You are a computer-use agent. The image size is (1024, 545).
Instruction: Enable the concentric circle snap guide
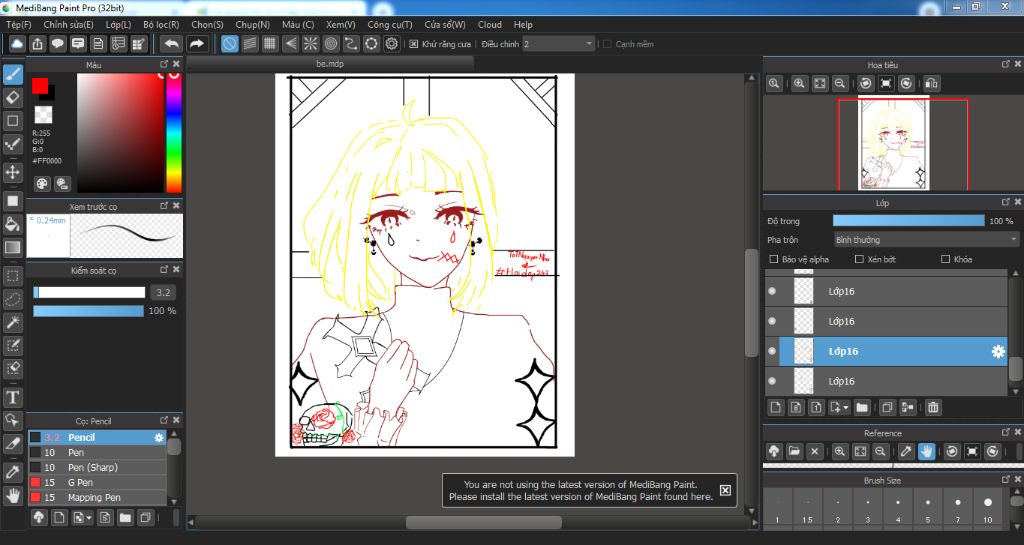point(330,44)
